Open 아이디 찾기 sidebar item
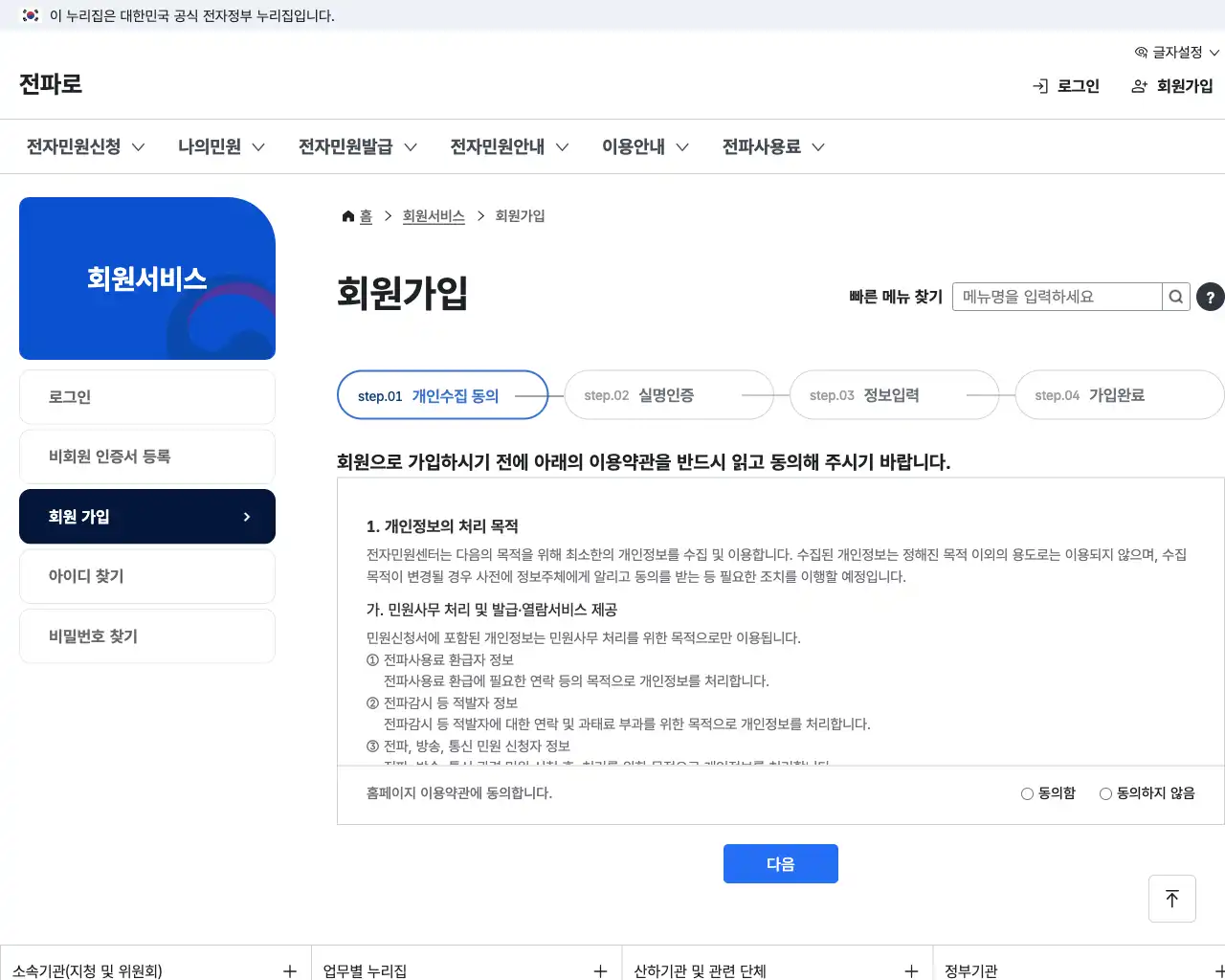Viewport: 1225px width, 980px height. 147,576
